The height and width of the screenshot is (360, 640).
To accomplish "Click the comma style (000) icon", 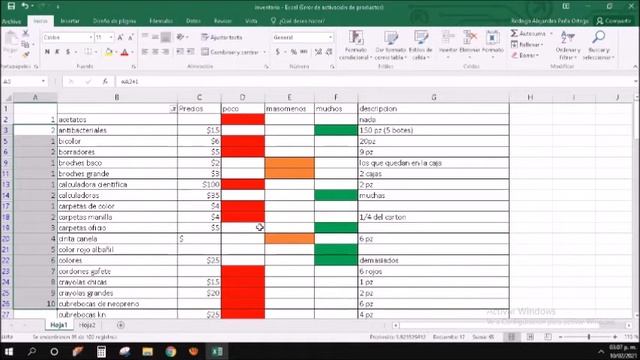I will click(x=304, y=52).
